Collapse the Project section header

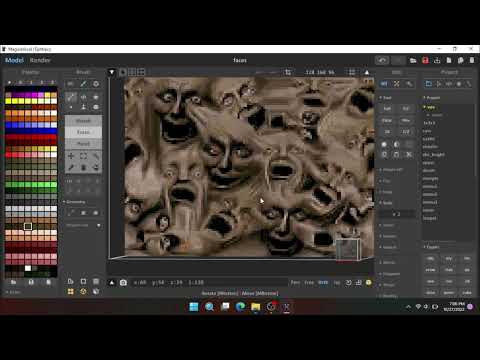point(432,98)
